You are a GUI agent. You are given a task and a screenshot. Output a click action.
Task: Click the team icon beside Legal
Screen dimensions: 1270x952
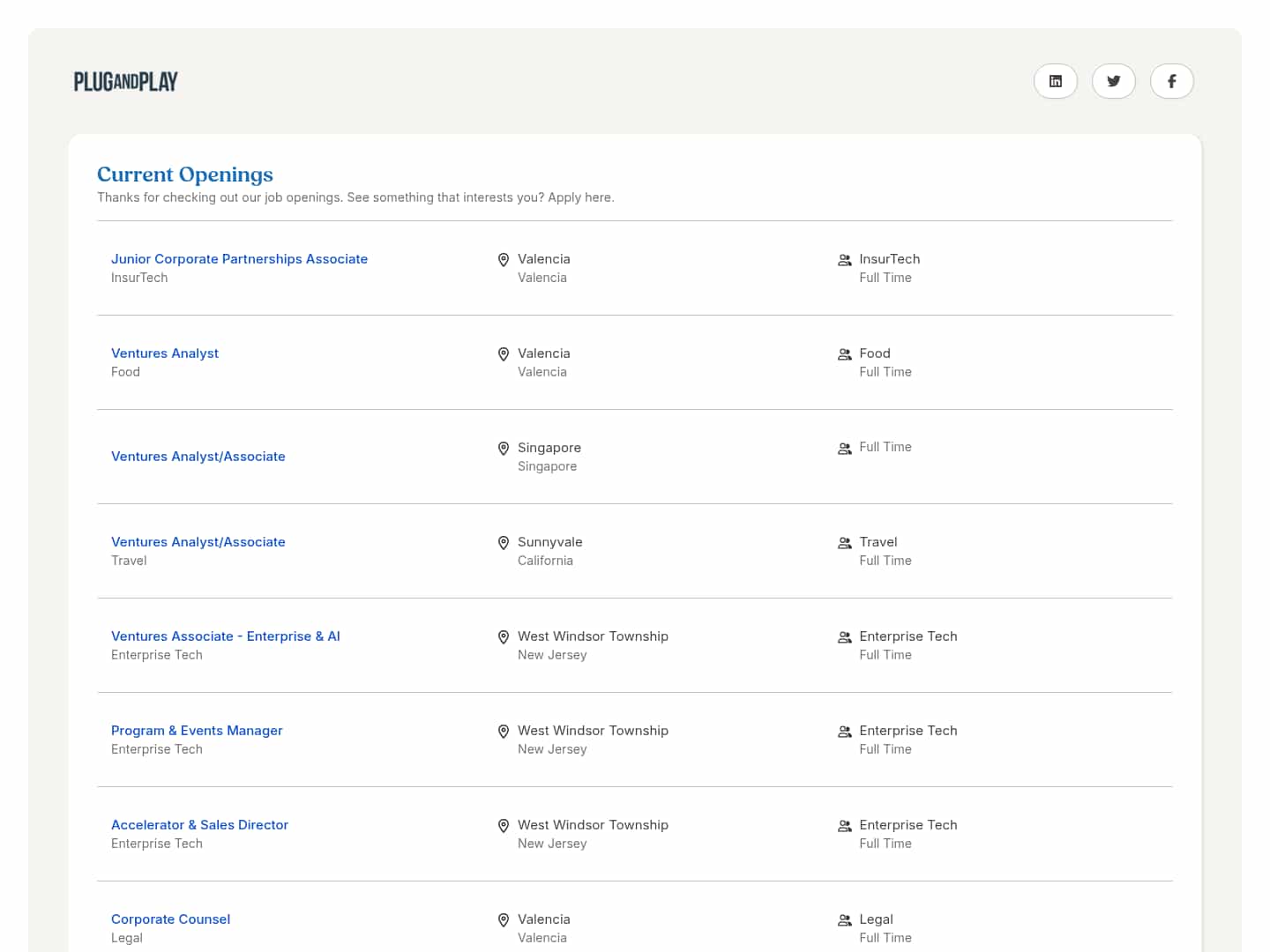pyautogui.click(x=844, y=920)
